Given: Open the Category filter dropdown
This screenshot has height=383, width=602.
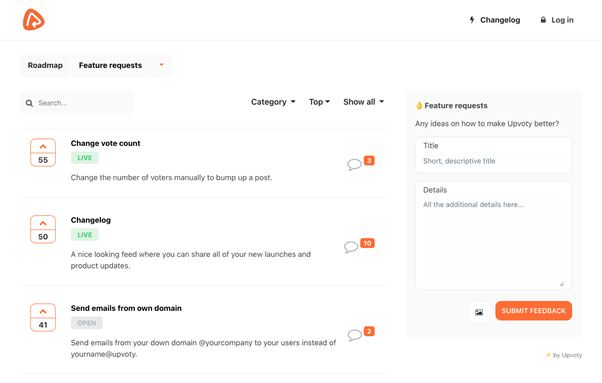Looking at the screenshot, I should 273,102.
